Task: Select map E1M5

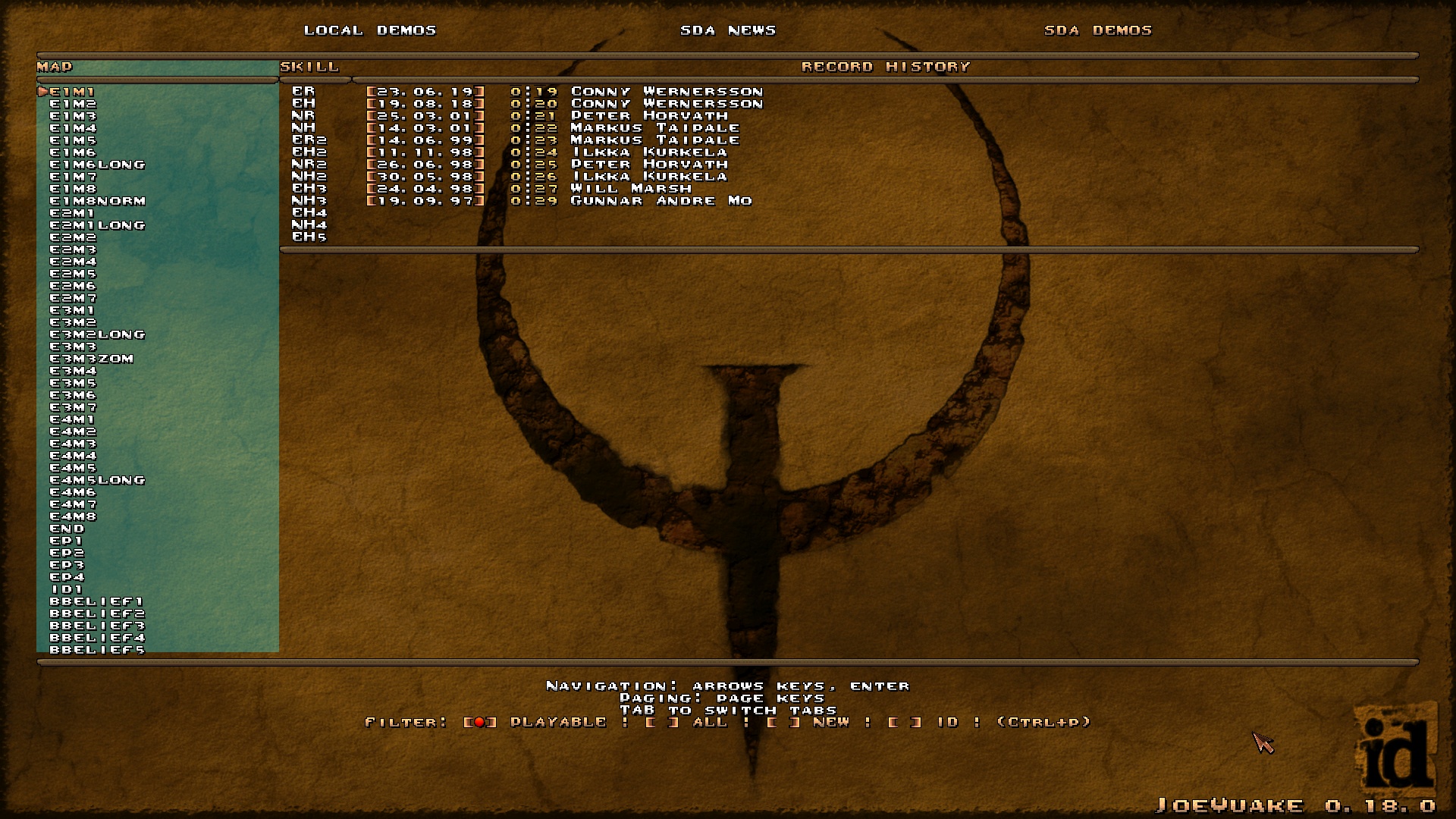Action: (73, 140)
